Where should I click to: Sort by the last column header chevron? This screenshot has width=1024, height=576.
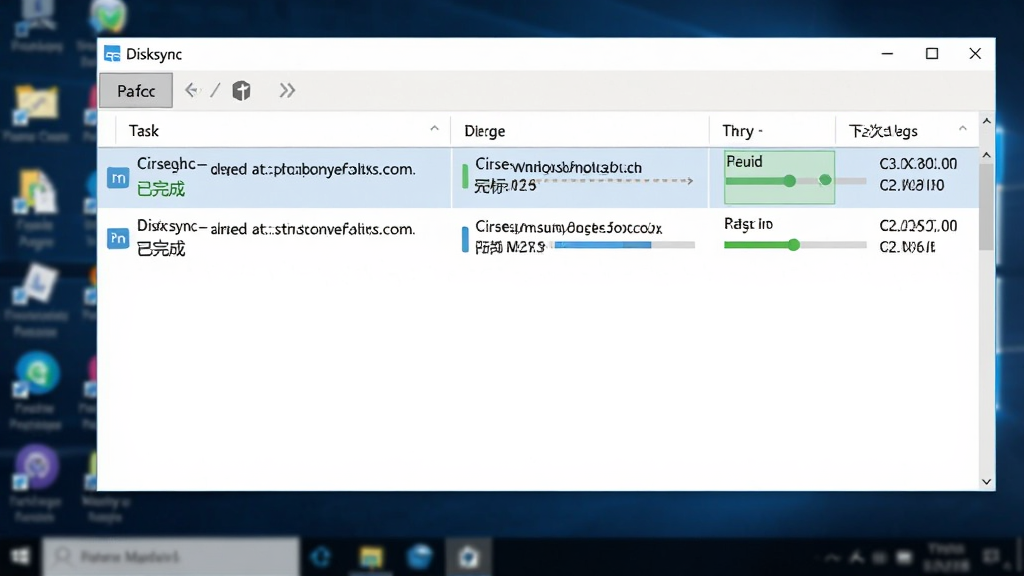pos(963,129)
